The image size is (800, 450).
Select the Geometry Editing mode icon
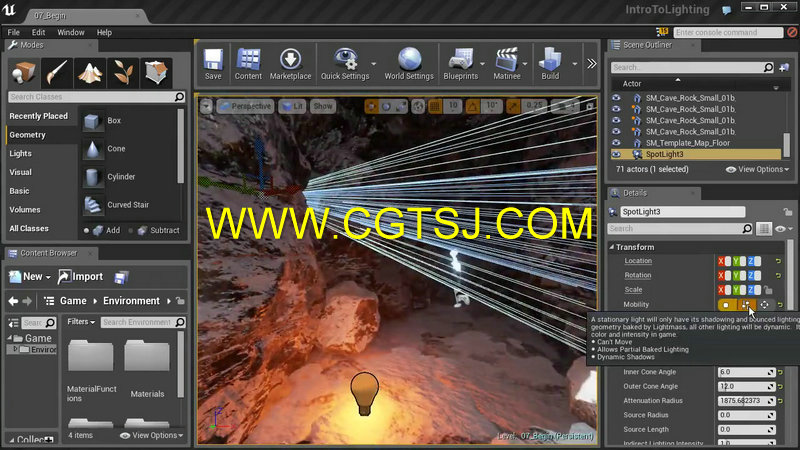(x=156, y=72)
